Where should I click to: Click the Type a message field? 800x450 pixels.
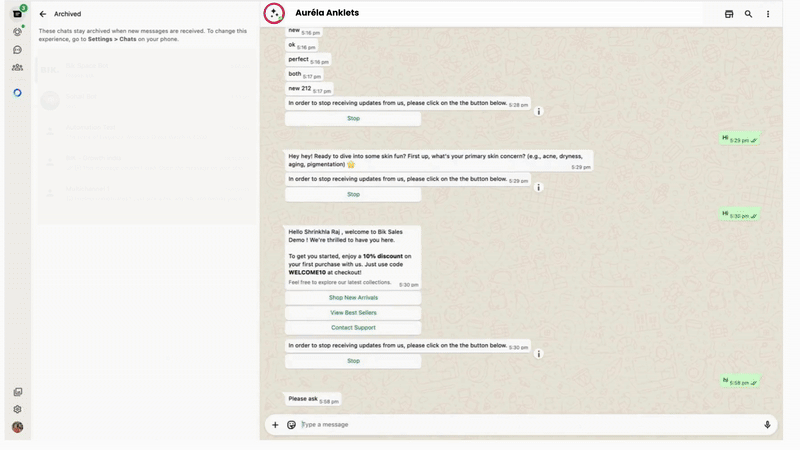[530, 424]
